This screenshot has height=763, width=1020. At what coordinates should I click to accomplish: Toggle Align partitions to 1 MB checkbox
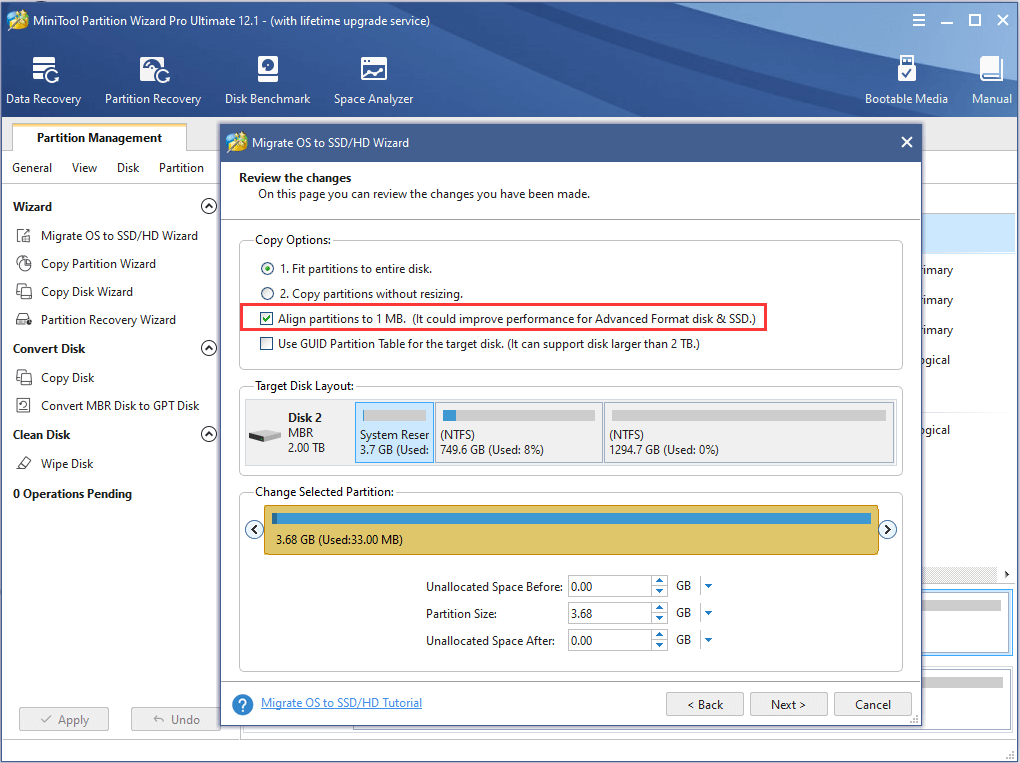coord(266,319)
